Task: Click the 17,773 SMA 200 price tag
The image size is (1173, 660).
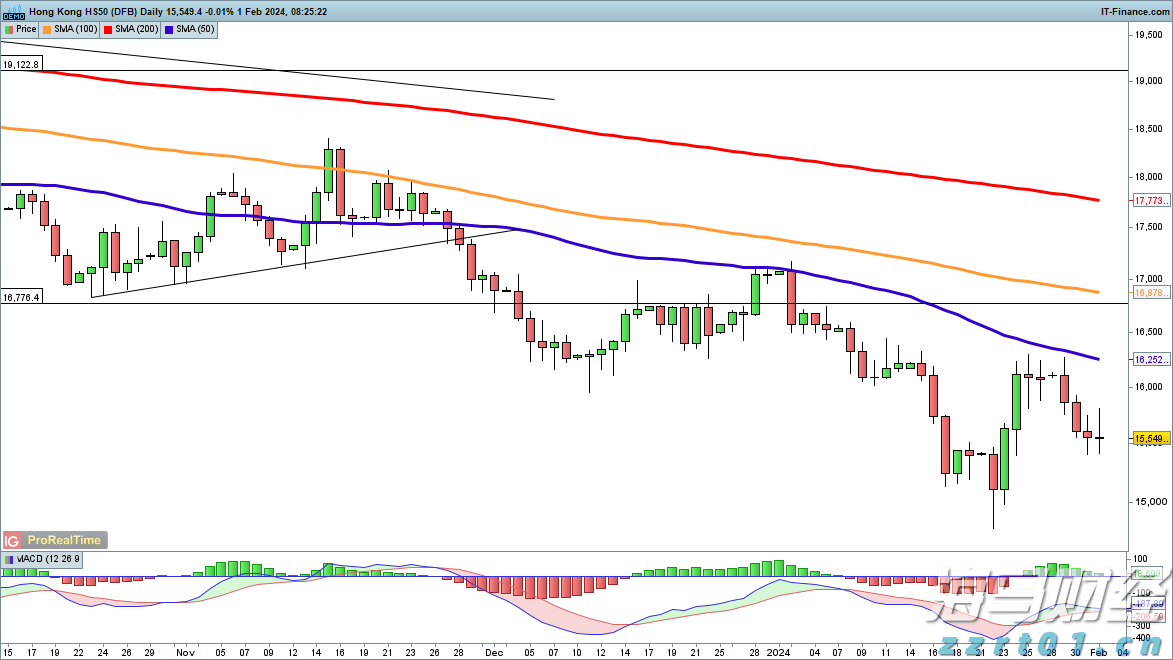Action: coord(1151,201)
